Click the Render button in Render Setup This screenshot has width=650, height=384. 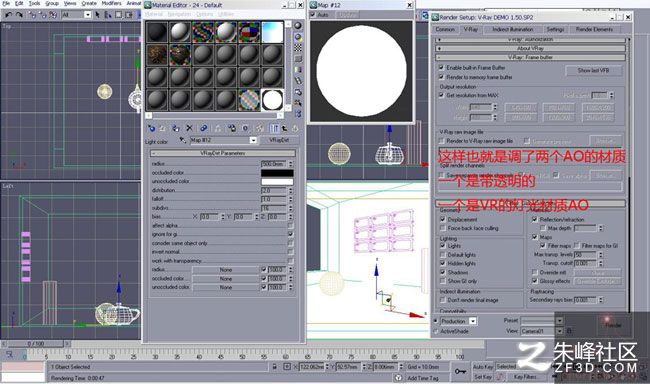(x=613, y=325)
